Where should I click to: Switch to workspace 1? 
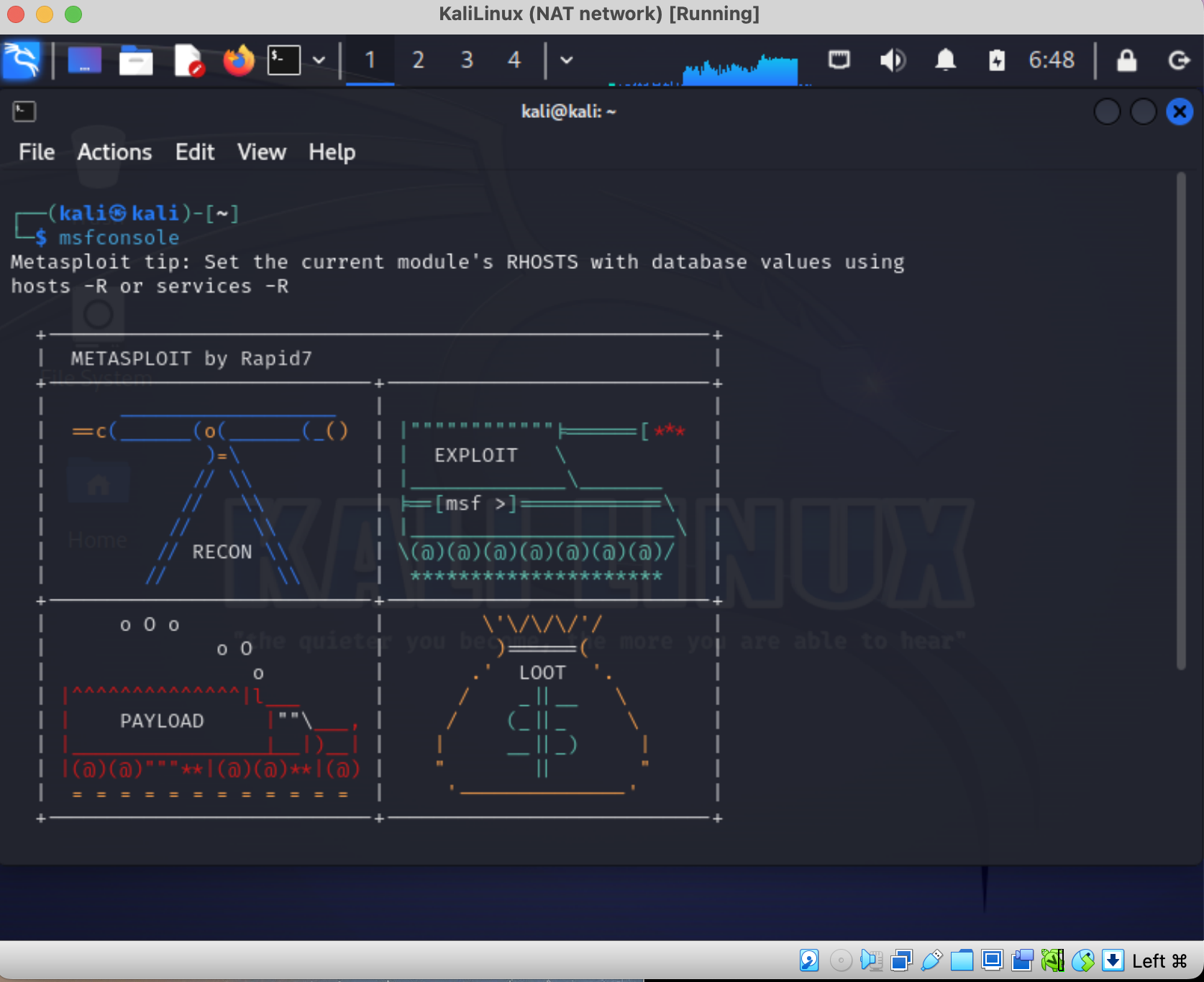click(x=370, y=60)
